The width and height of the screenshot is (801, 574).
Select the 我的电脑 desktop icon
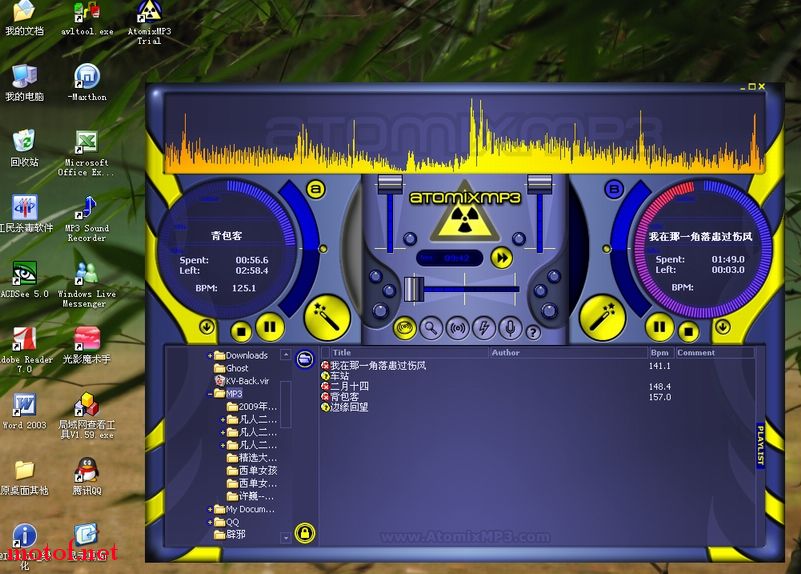click(24, 83)
